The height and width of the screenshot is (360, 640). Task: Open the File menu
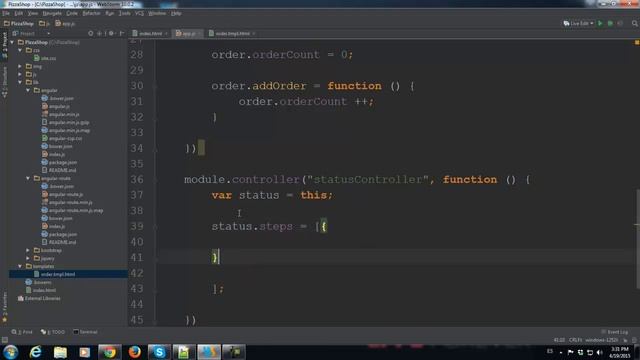pyautogui.click(x=6, y=13)
